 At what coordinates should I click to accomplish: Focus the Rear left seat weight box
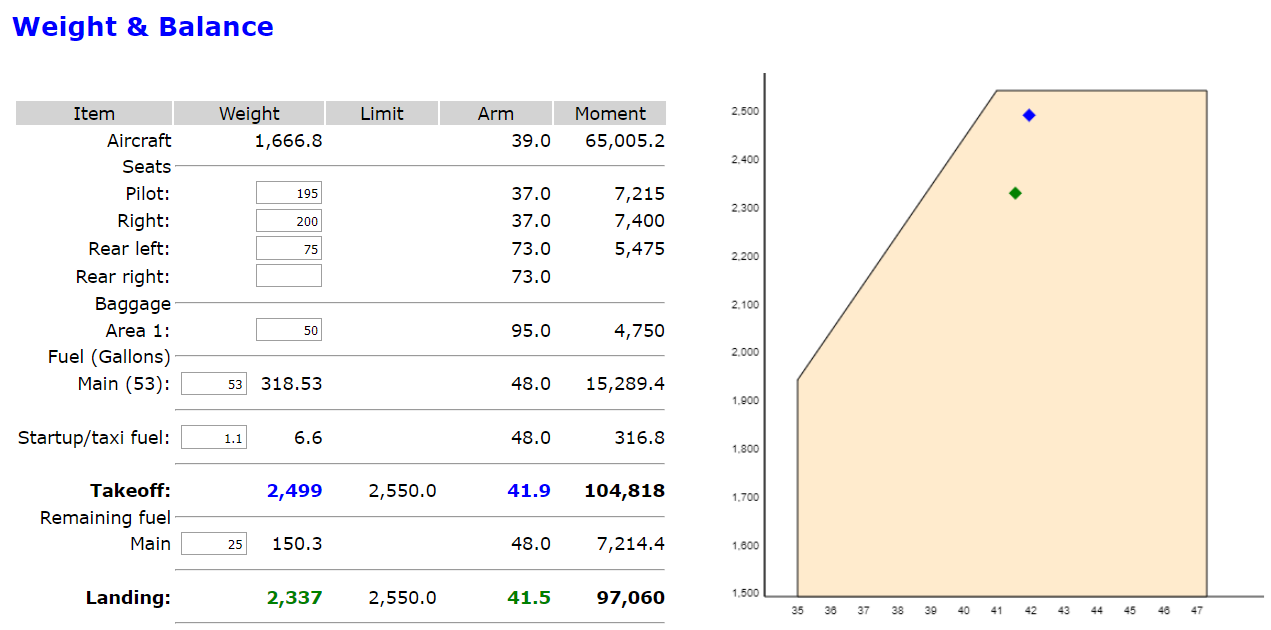coord(288,249)
